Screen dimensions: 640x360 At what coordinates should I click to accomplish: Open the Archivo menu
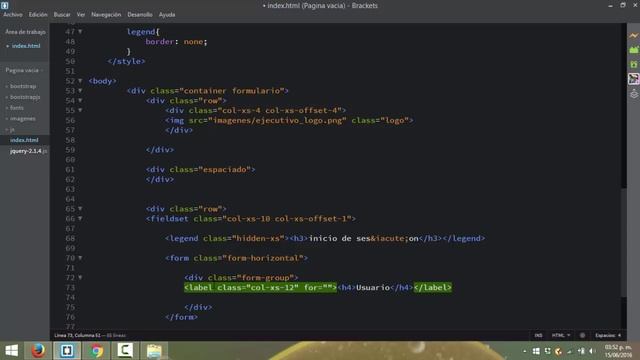tap(13, 14)
